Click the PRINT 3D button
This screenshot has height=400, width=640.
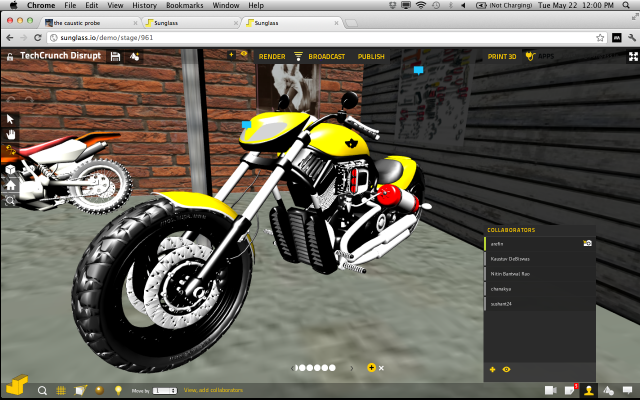coord(502,57)
